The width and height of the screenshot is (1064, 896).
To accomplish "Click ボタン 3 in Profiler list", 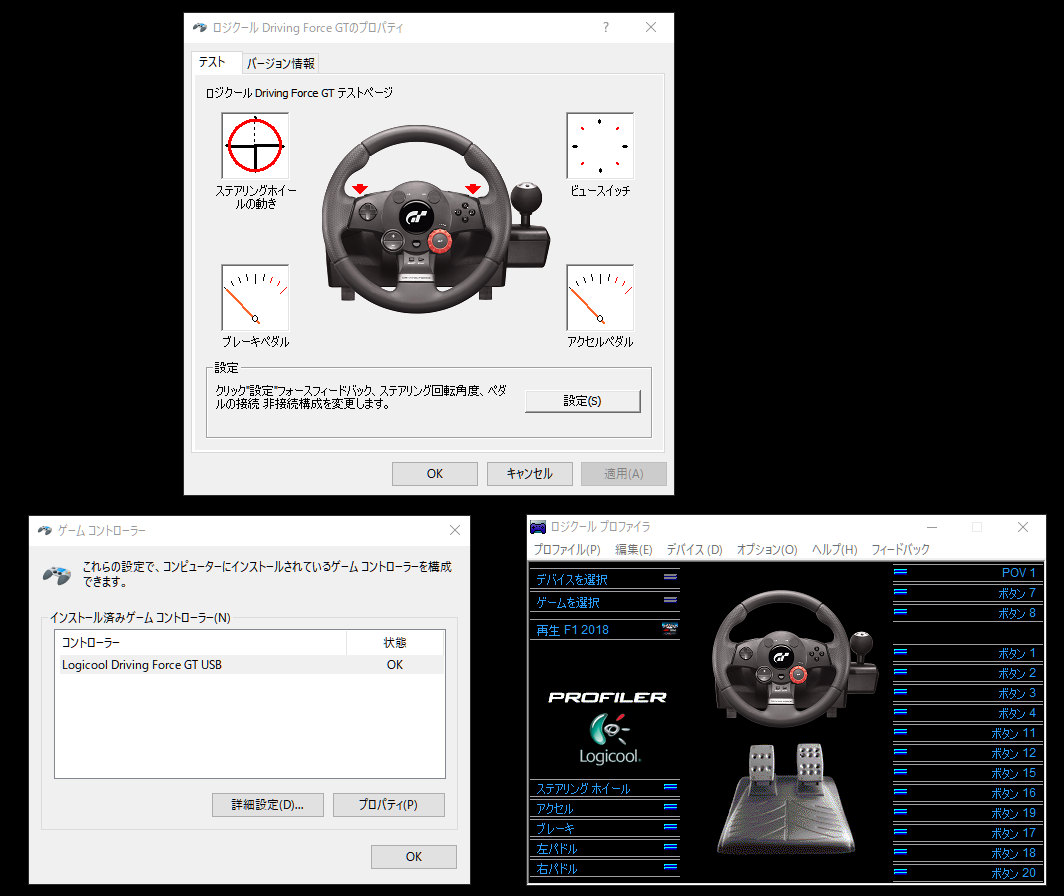I will 968,693.
